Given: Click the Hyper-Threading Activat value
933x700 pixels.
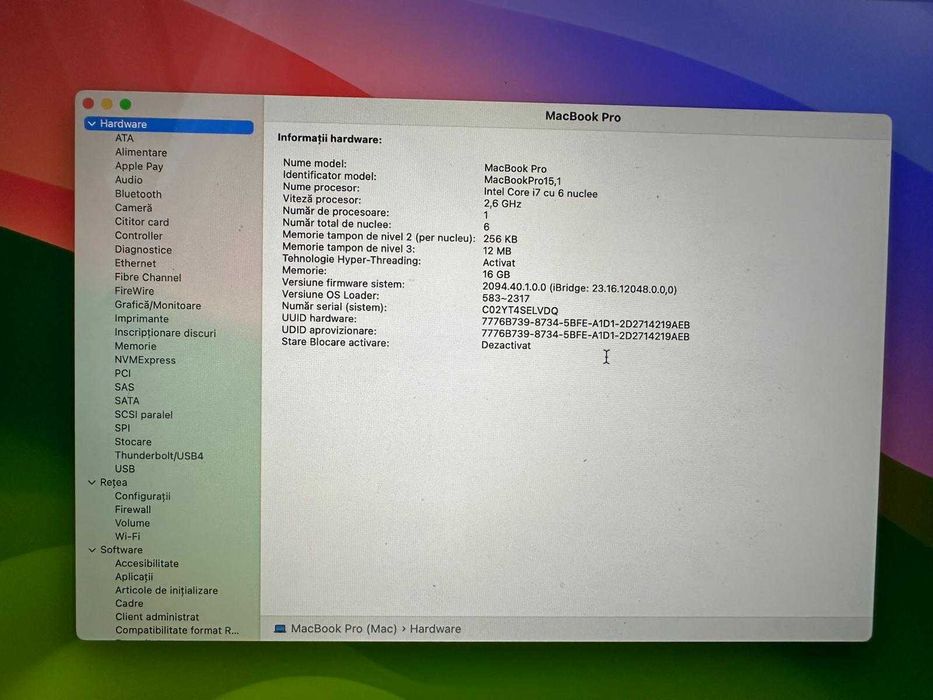Looking at the screenshot, I should pyautogui.click(x=499, y=262).
